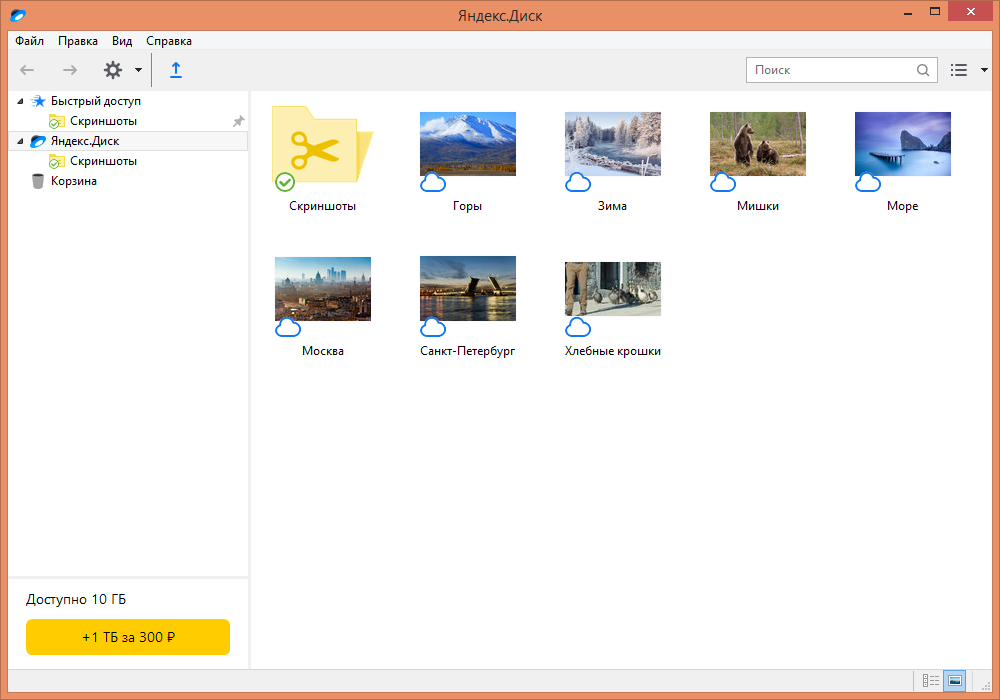
Task: Click the +1 ТБ за 300 ₽ button
Action: click(128, 637)
